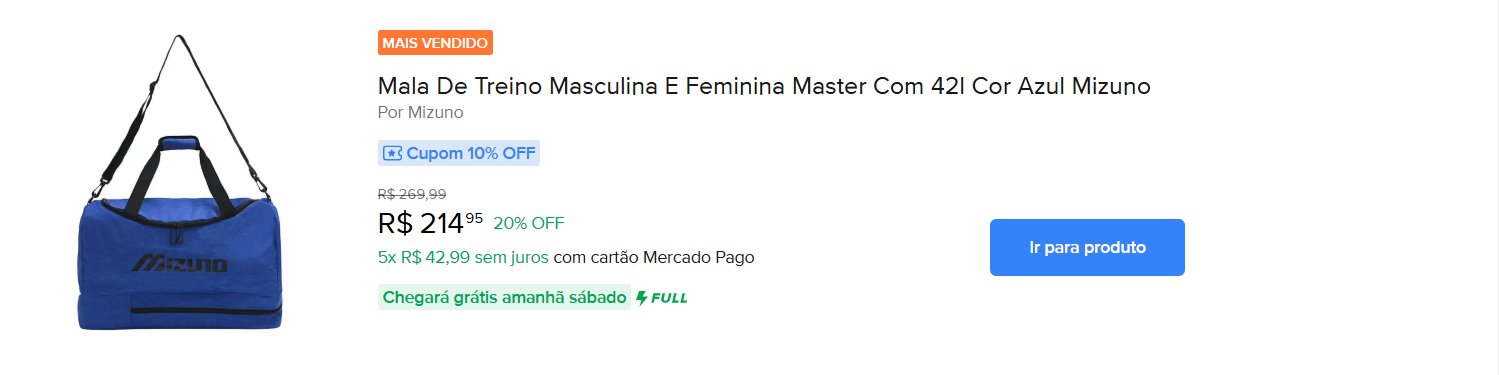Click the com cartão Mercado Pago text
The width and height of the screenshot is (1499, 375).
click(x=654, y=257)
